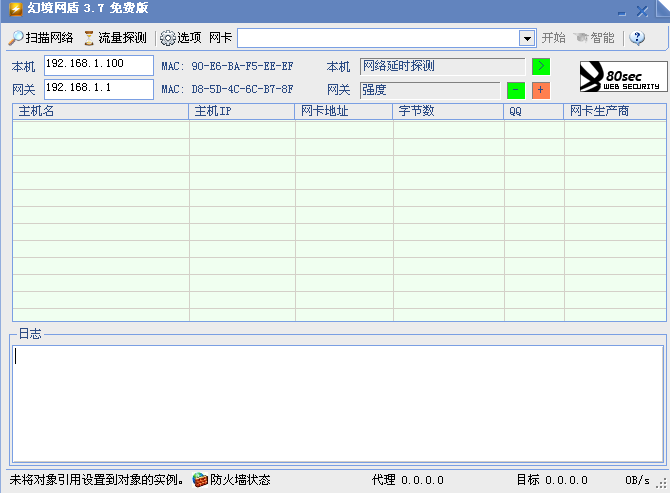
Task: Sort by the 主机IP column header
Action: (x=242, y=111)
